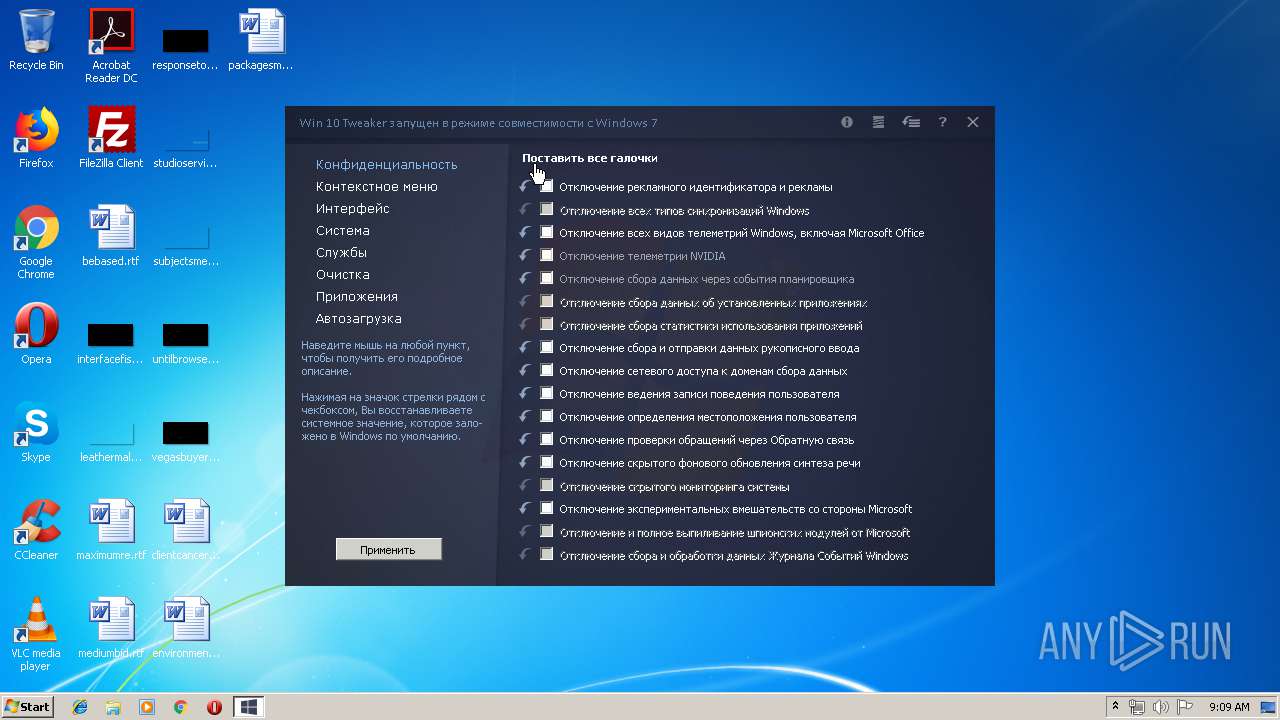Open the Start menu button
The image size is (1280, 720).
tap(27, 707)
